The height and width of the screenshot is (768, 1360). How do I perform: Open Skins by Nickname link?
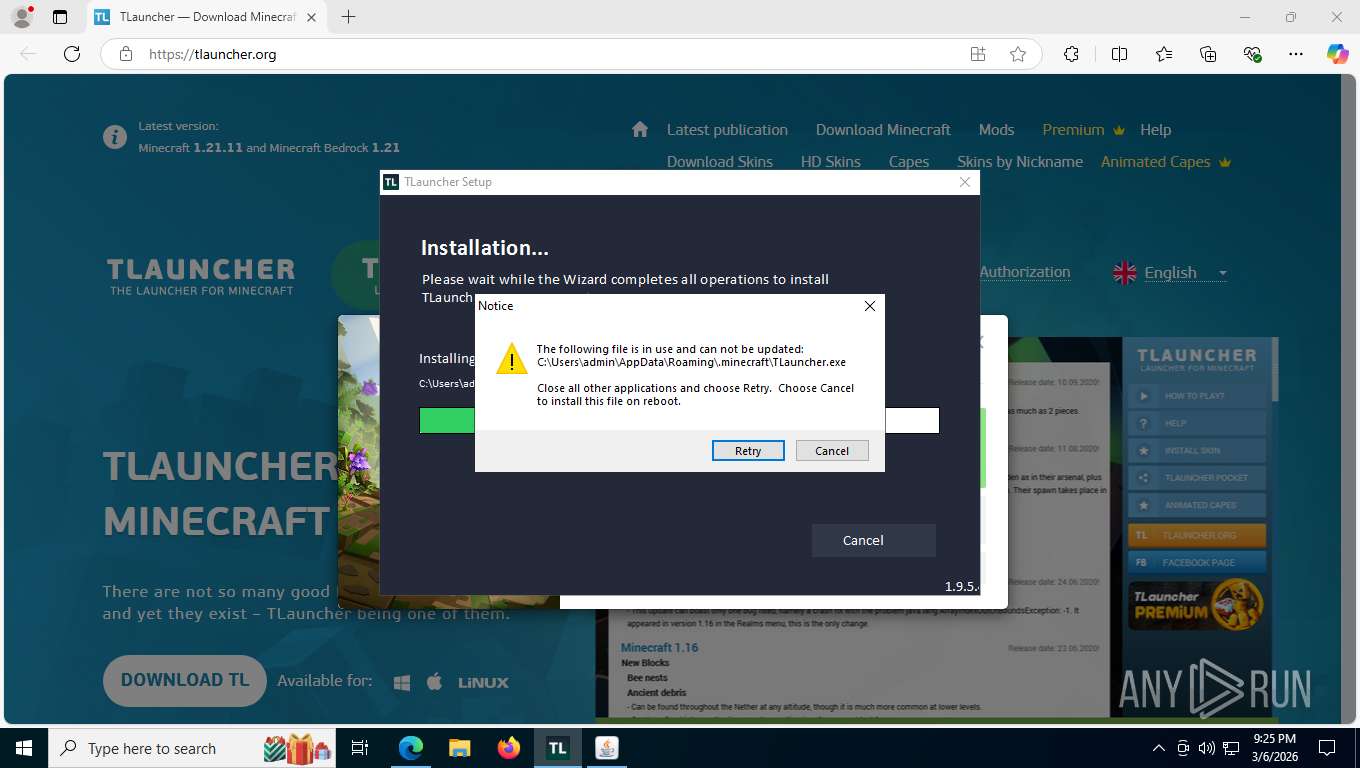[1020, 162]
